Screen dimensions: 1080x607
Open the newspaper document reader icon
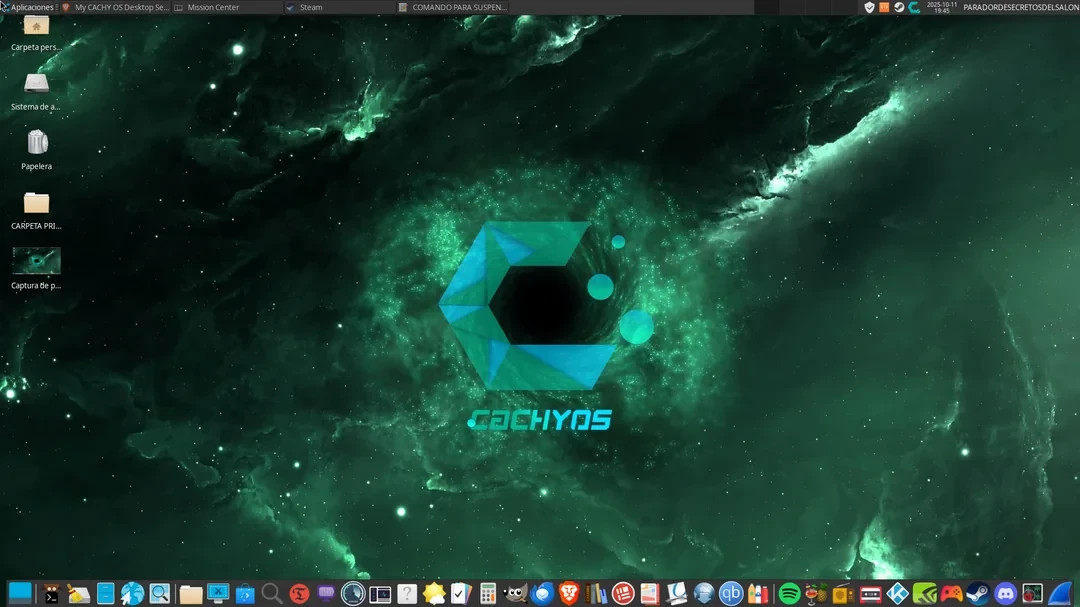[x=650, y=593]
